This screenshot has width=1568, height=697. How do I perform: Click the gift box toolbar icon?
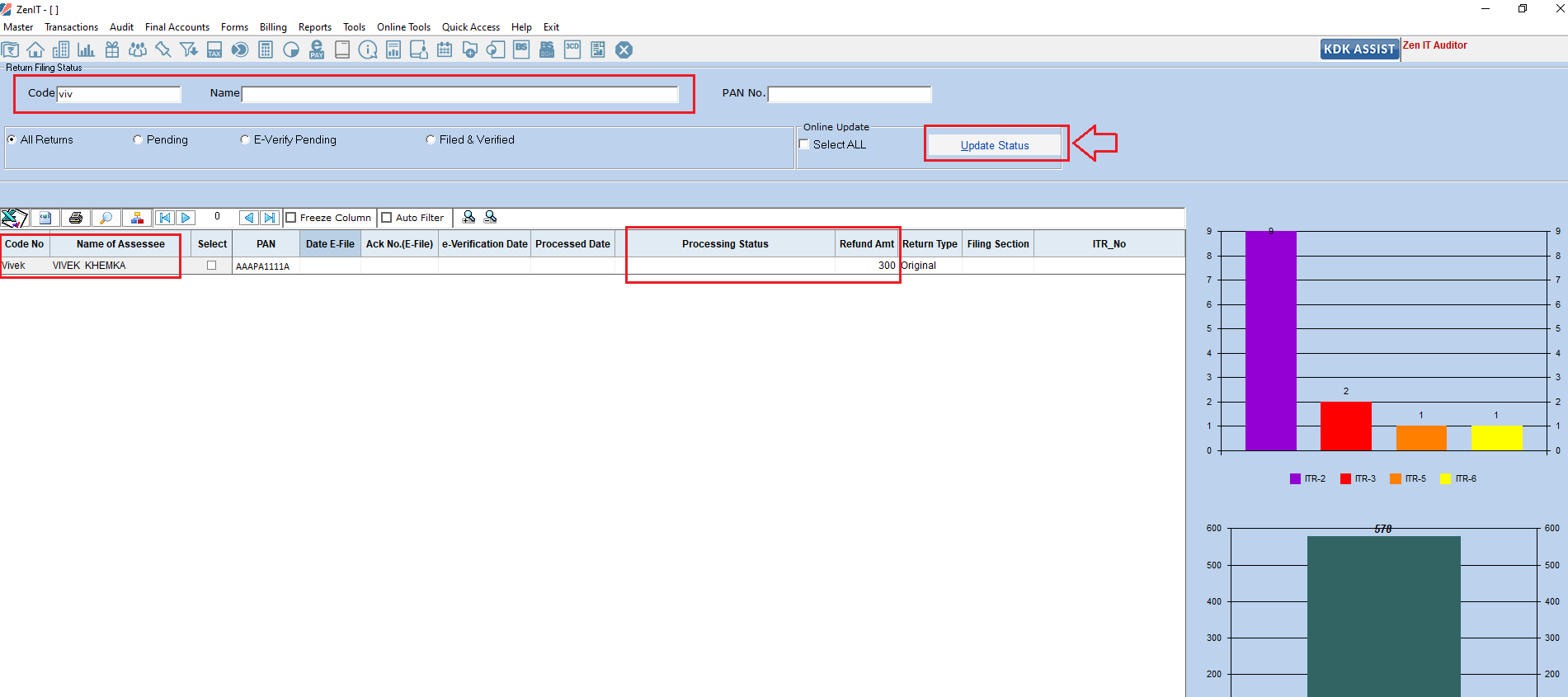click(112, 50)
